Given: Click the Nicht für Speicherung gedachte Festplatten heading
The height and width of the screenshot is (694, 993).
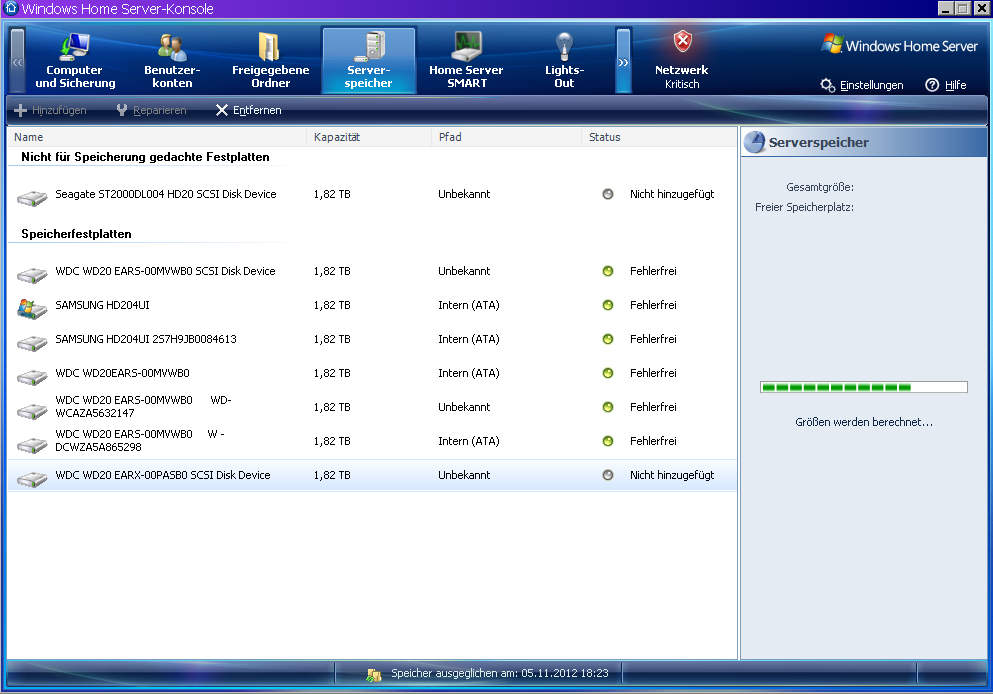Looking at the screenshot, I should [145, 157].
